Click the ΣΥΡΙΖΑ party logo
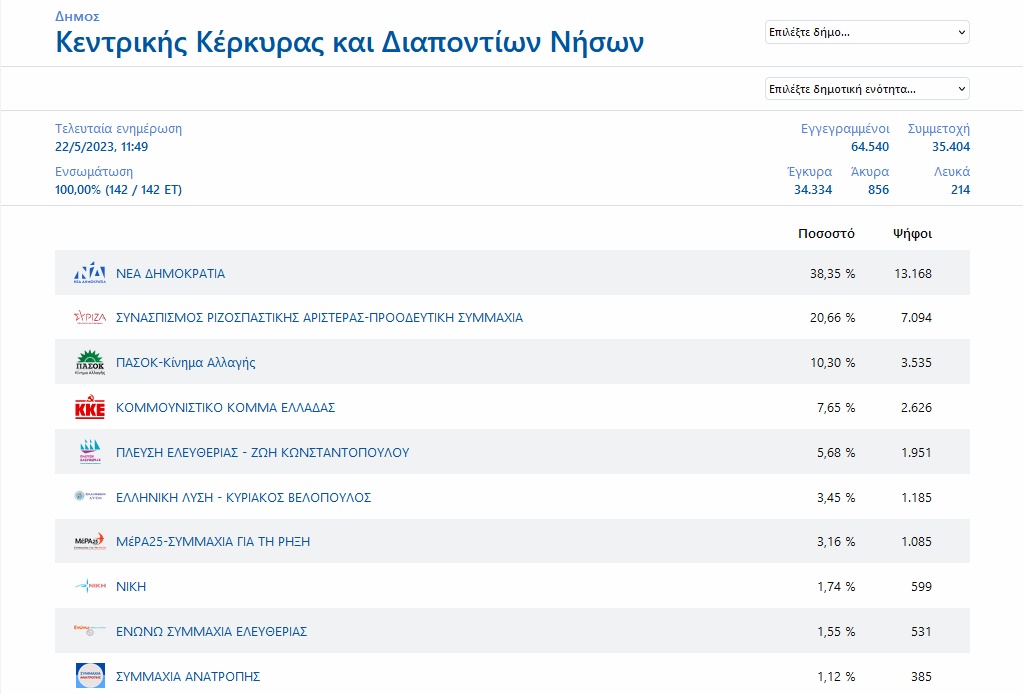Viewport: 1023px width, 694px height. (x=90, y=318)
